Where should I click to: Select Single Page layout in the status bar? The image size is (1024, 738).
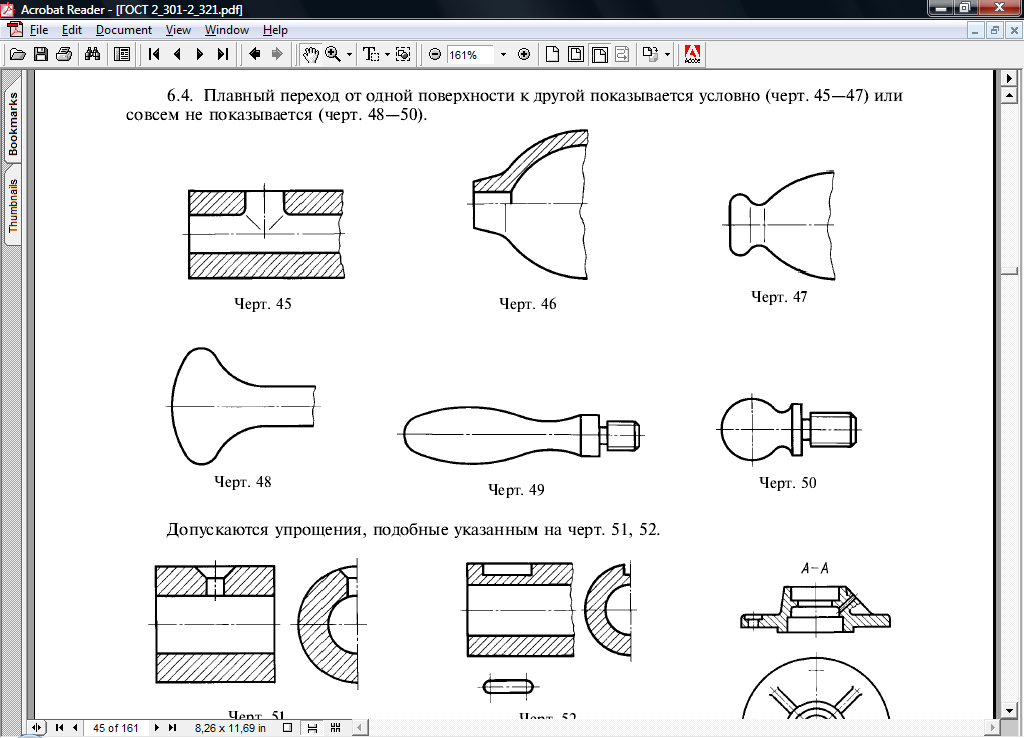[x=287, y=728]
